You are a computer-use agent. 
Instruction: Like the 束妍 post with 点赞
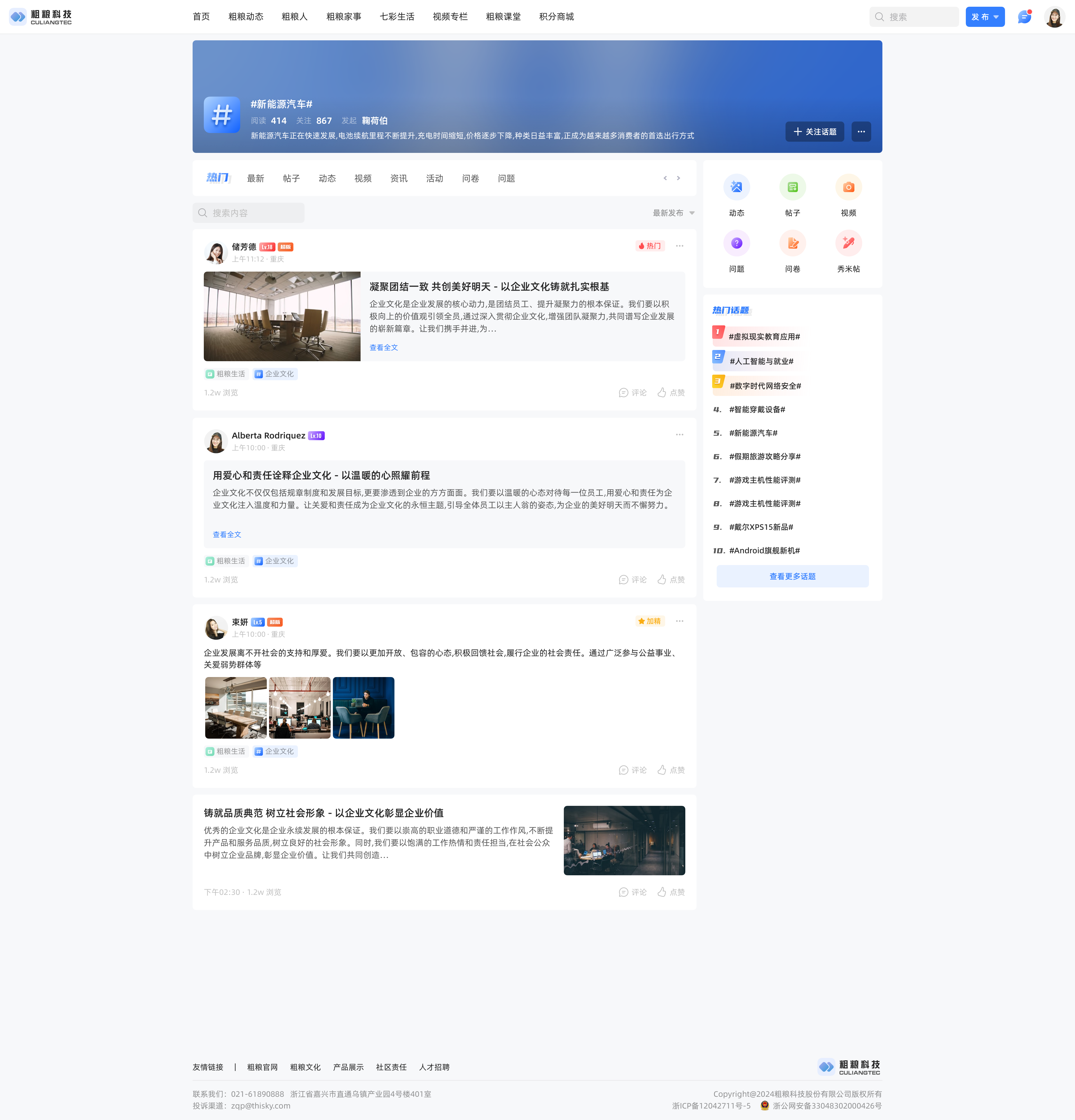671,770
